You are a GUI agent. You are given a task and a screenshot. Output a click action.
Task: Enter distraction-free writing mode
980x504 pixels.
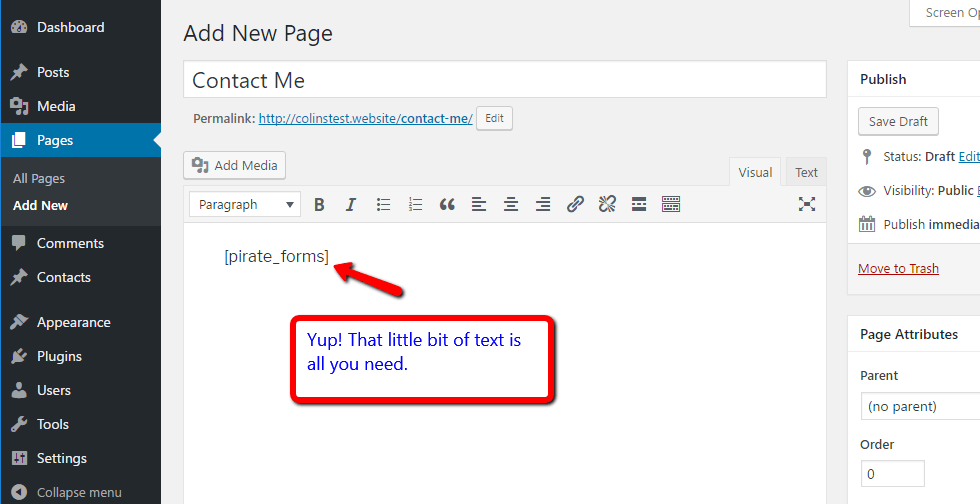pyautogui.click(x=807, y=204)
